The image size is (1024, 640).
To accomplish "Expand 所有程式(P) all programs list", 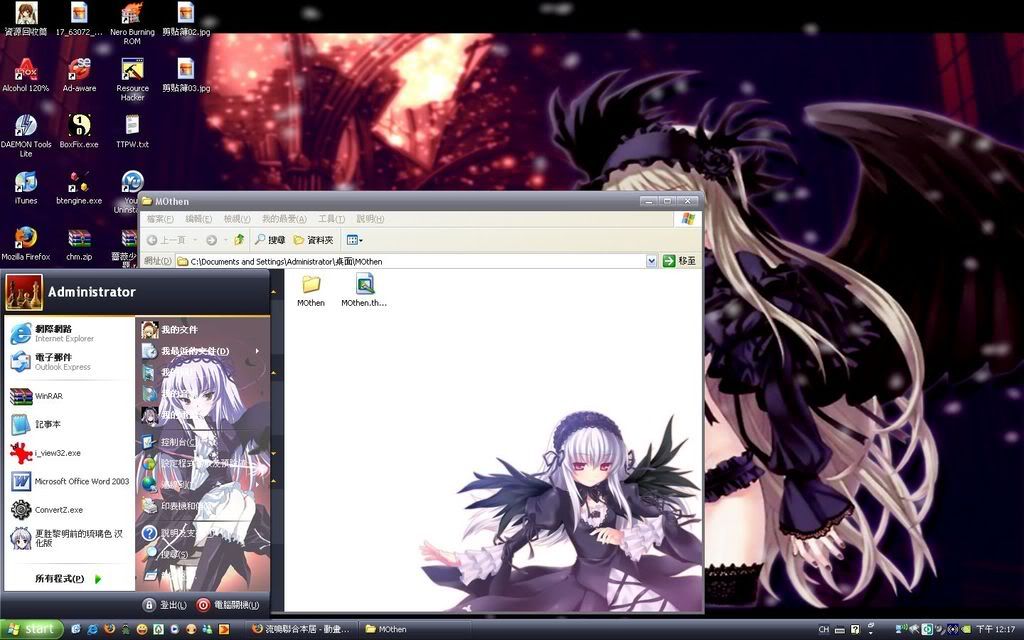I will click(x=69, y=579).
